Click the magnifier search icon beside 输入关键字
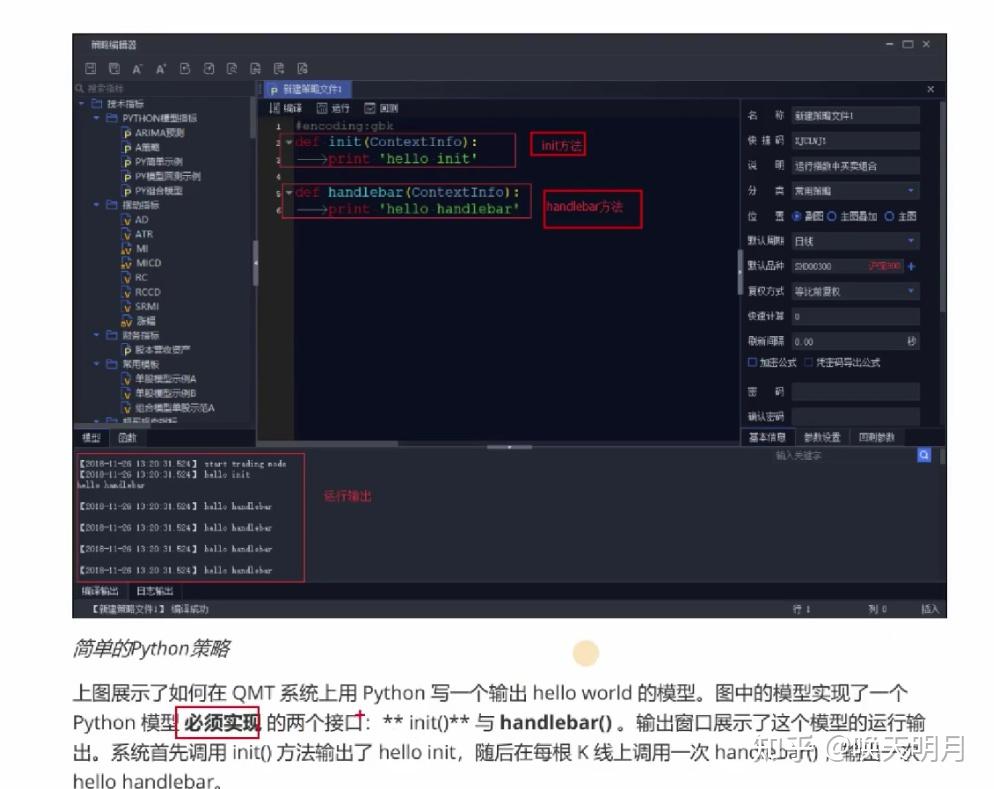Image resolution: width=994 pixels, height=789 pixels. pyautogui.click(x=924, y=453)
